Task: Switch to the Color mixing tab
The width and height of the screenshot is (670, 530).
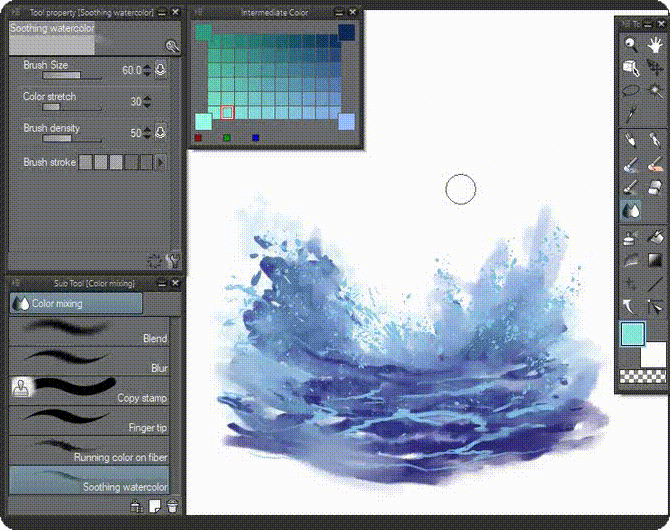Action: (x=76, y=303)
